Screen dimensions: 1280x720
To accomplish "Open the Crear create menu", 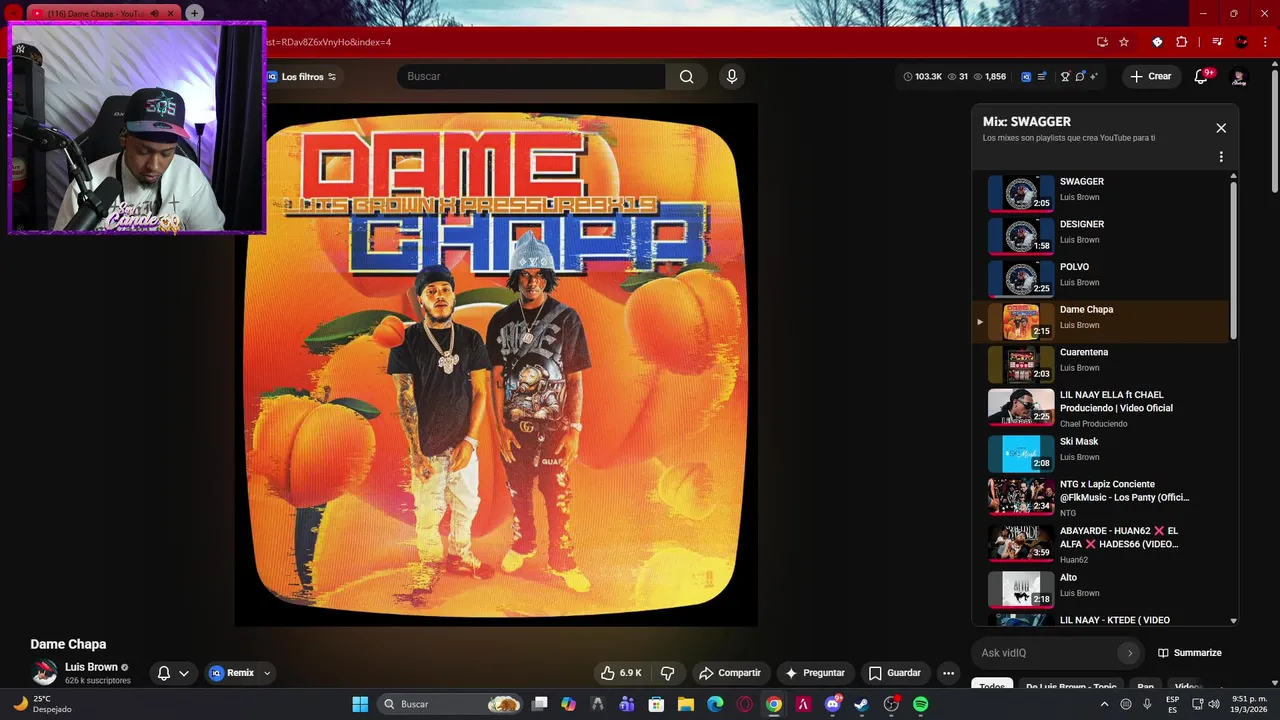I will coord(1150,77).
